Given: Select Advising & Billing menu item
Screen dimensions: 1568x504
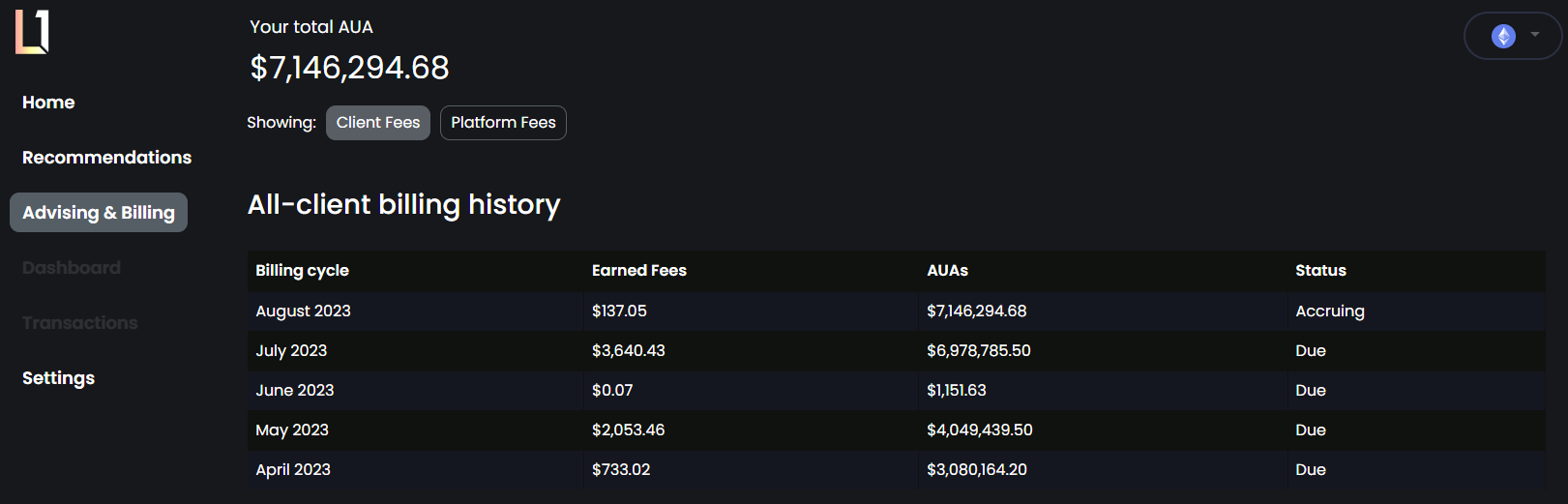Looking at the screenshot, I should coord(99,213).
